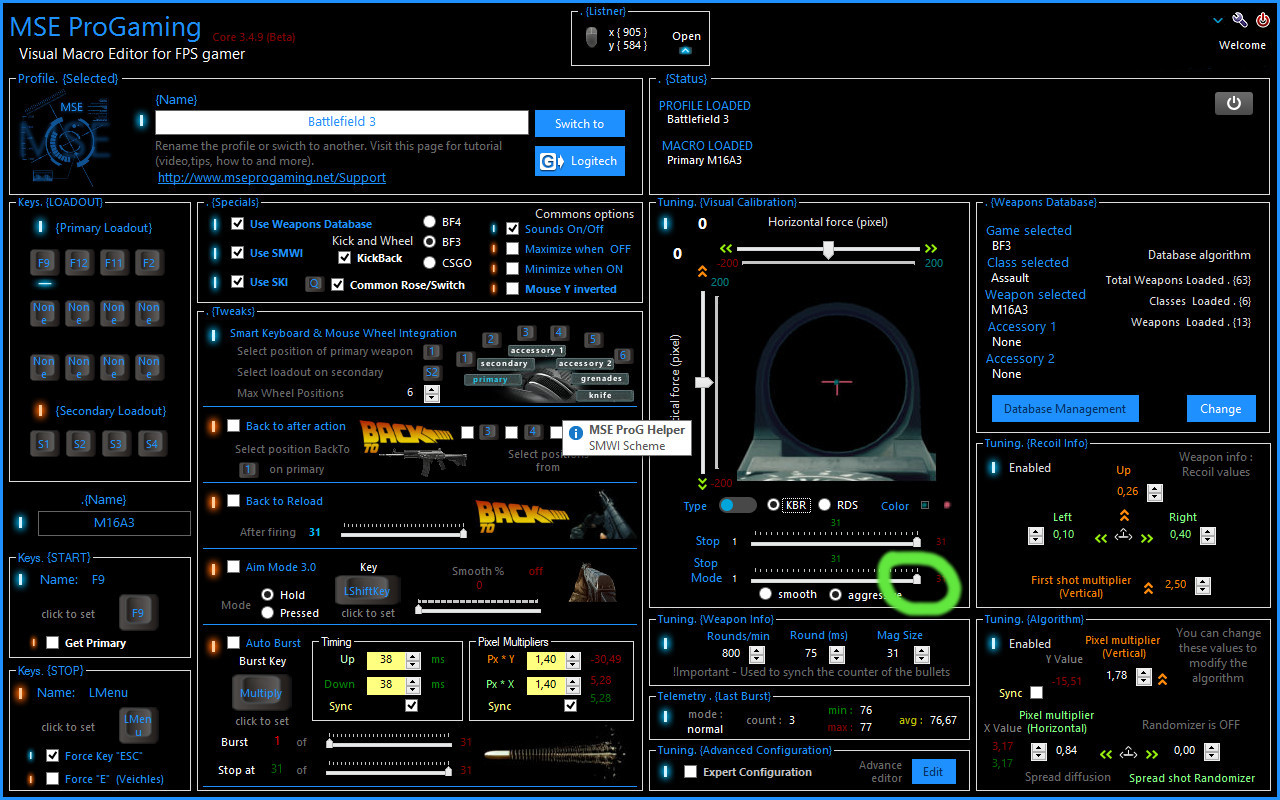
Task: Select the RDS scope type radio button
Action: pos(825,505)
